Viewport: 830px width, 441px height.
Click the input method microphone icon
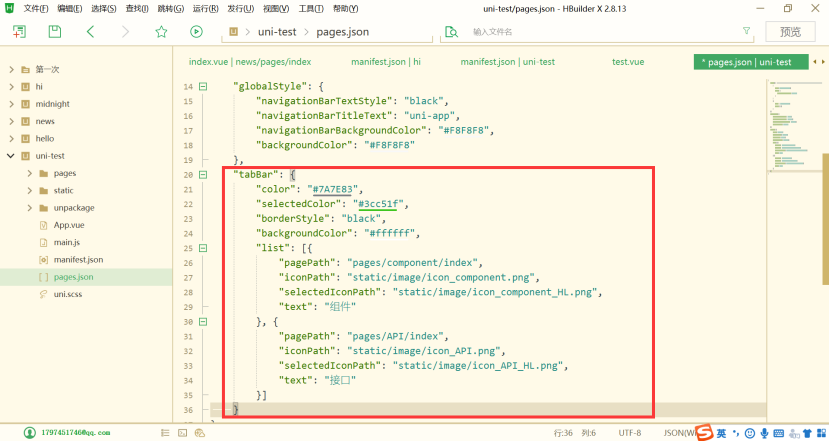click(x=764, y=433)
